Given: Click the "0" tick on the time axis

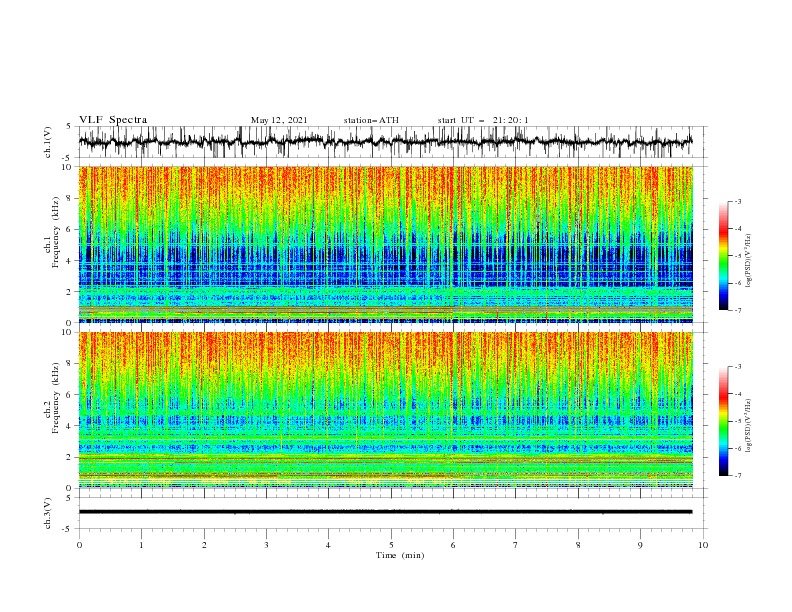Looking at the screenshot, I should point(79,545).
